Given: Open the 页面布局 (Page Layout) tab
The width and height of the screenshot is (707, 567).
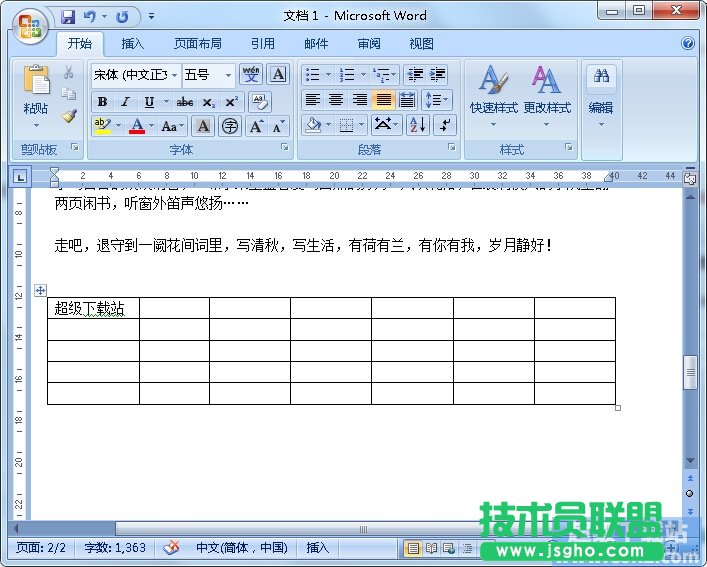Looking at the screenshot, I should 197,44.
